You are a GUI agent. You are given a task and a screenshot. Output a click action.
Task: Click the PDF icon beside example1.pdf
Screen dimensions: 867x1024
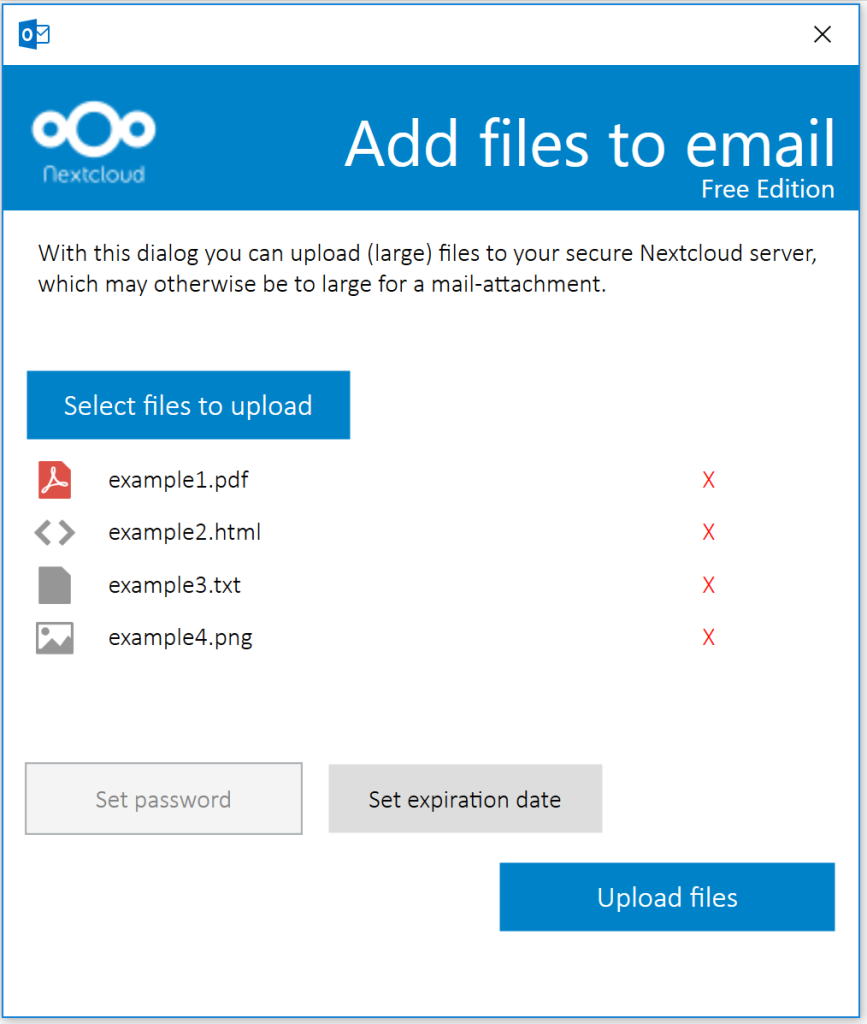coord(55,480)
